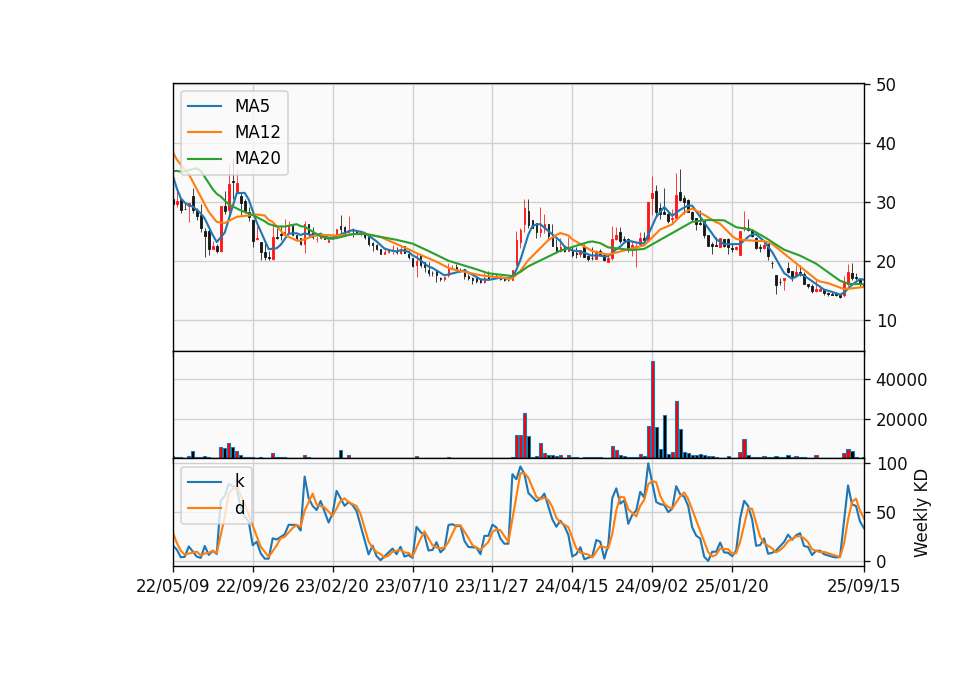Viewport: 960px width, 690px height.
Task: Click the price axis label 50
Action: click(886, 85)
